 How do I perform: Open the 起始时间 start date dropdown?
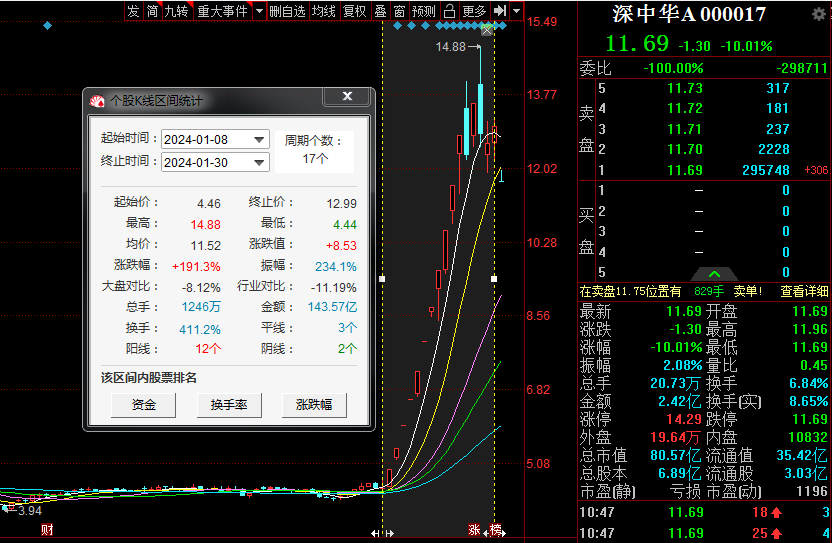click(260, 140)
